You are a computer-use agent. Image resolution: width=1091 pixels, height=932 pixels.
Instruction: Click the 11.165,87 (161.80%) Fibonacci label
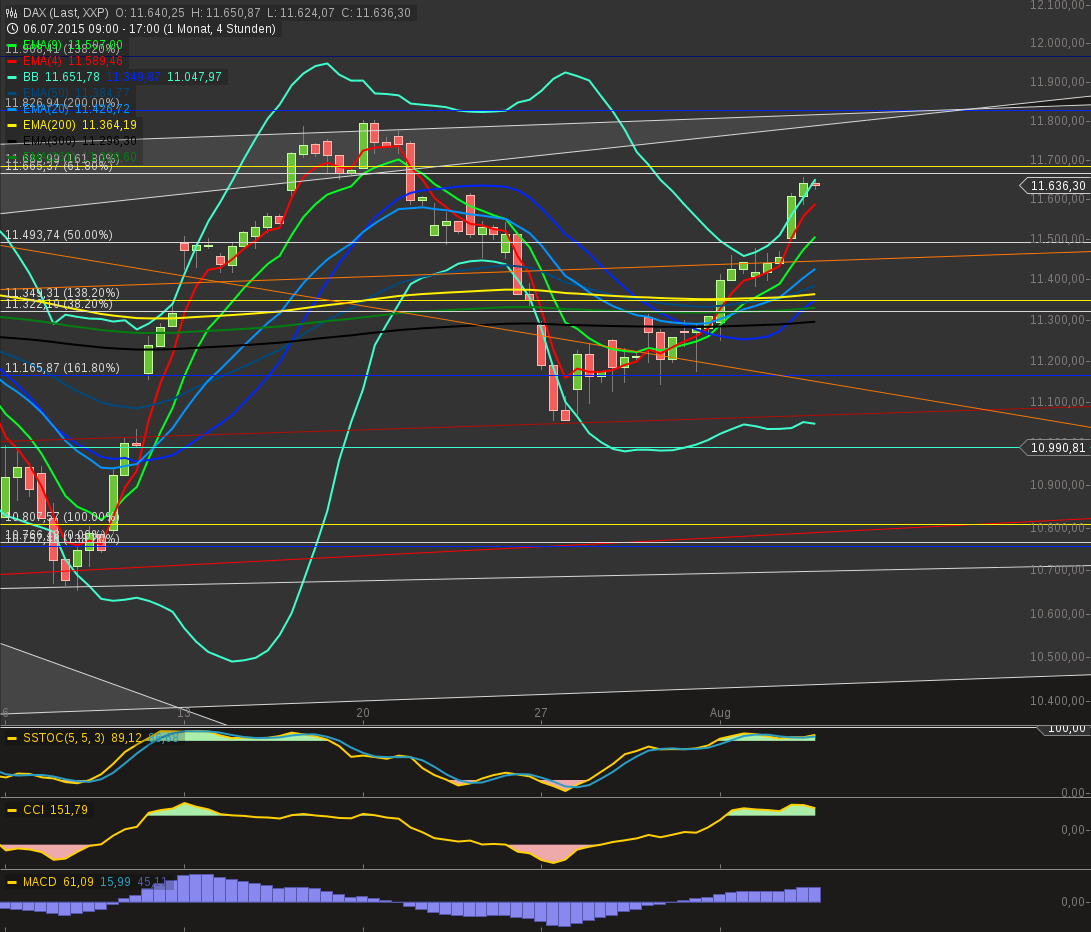pos(63,368)
